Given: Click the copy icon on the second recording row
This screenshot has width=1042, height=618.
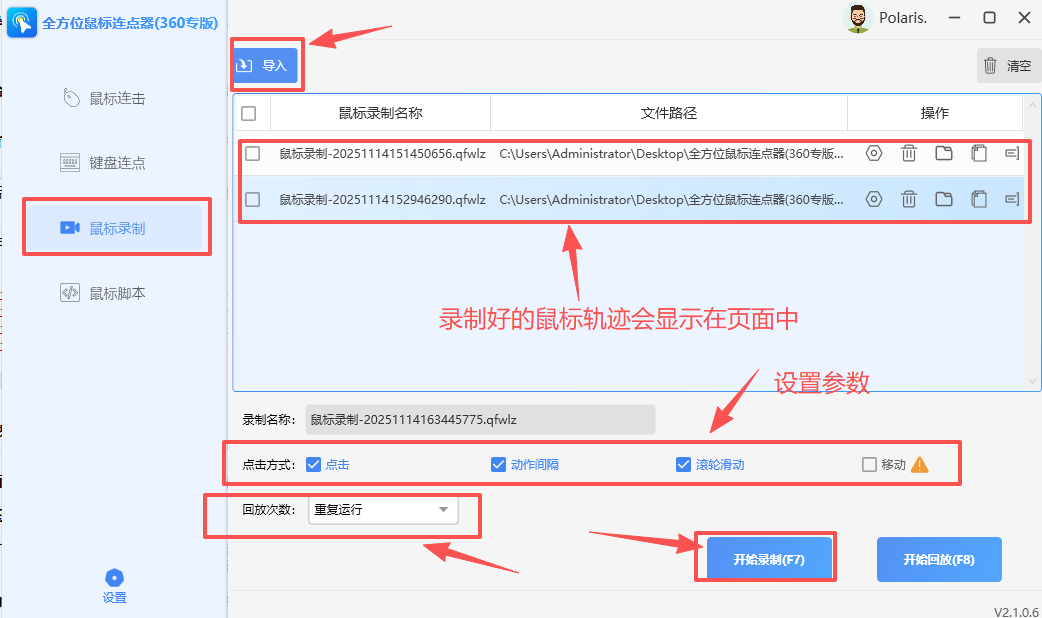Looking at the screenshot, I should coord(978,198).
